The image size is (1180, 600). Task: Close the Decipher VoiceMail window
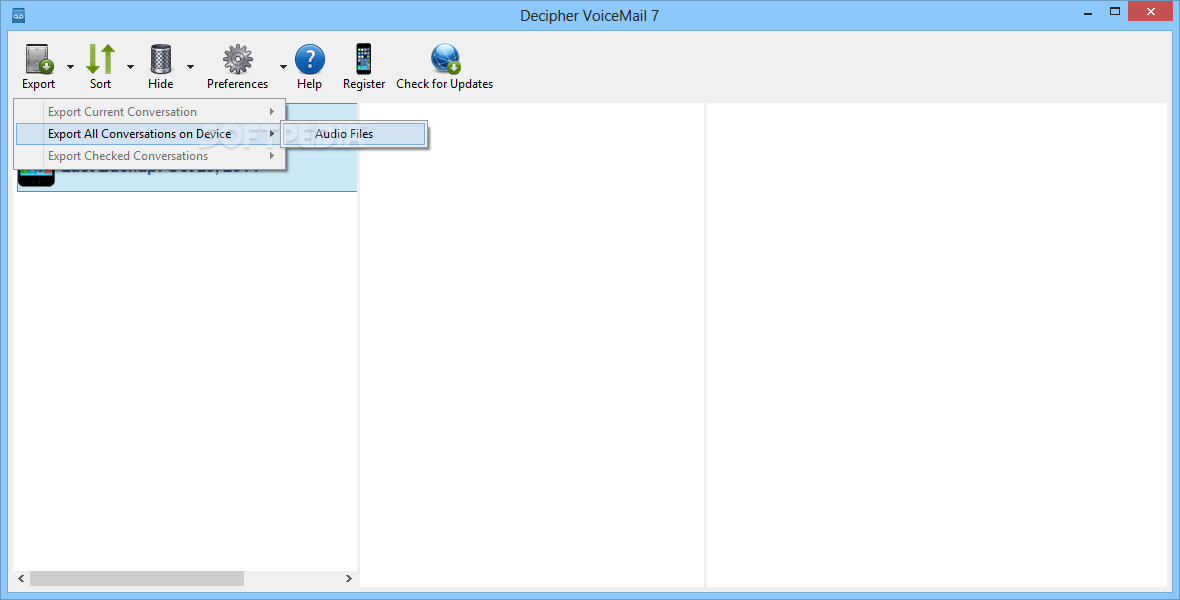[x=1151, y=11]
